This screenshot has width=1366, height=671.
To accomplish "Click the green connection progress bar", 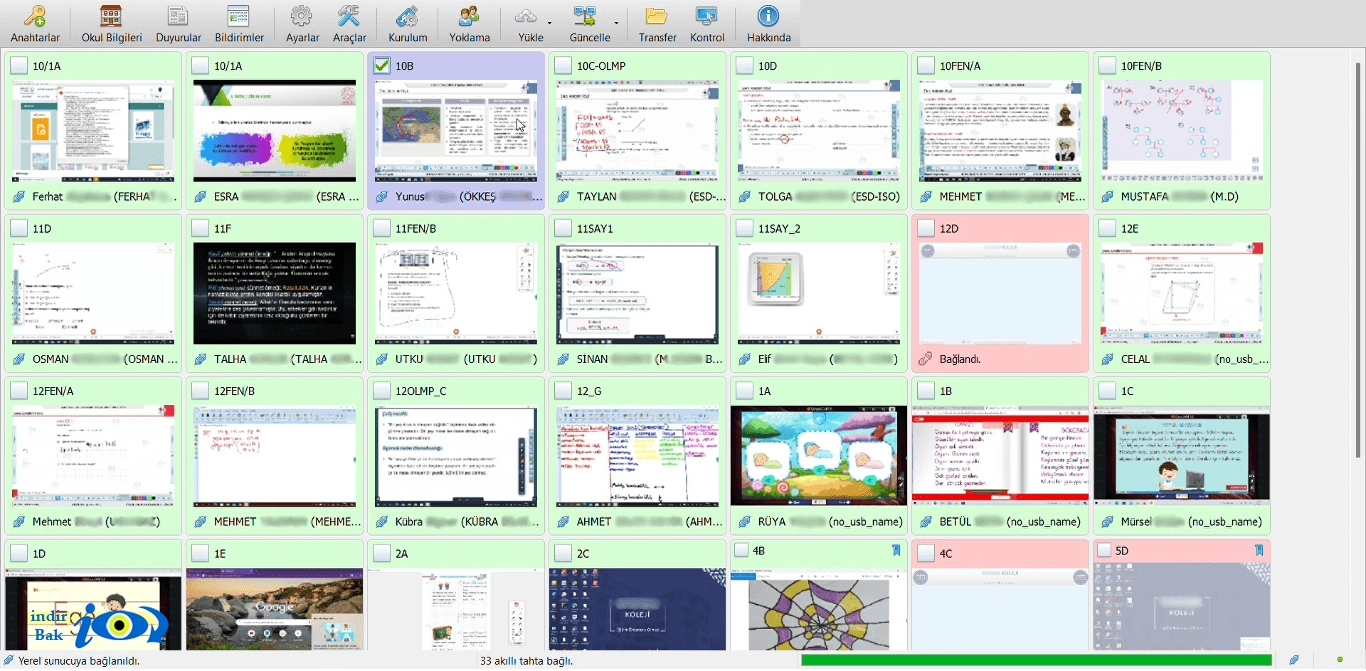I will coord(1036,660).
